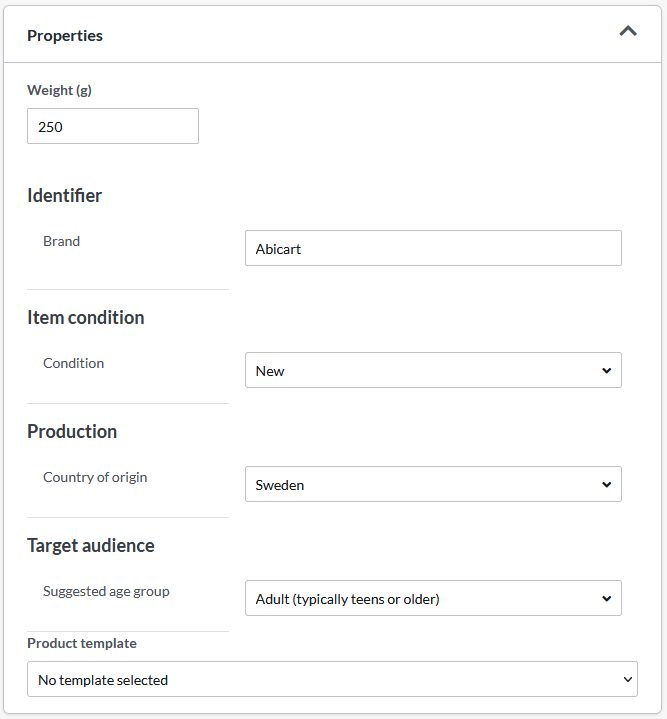Open the Country of origin dropdown showing Sweden
The width and height of the screenshot is (667, 719).
click(x=433, y=484)
